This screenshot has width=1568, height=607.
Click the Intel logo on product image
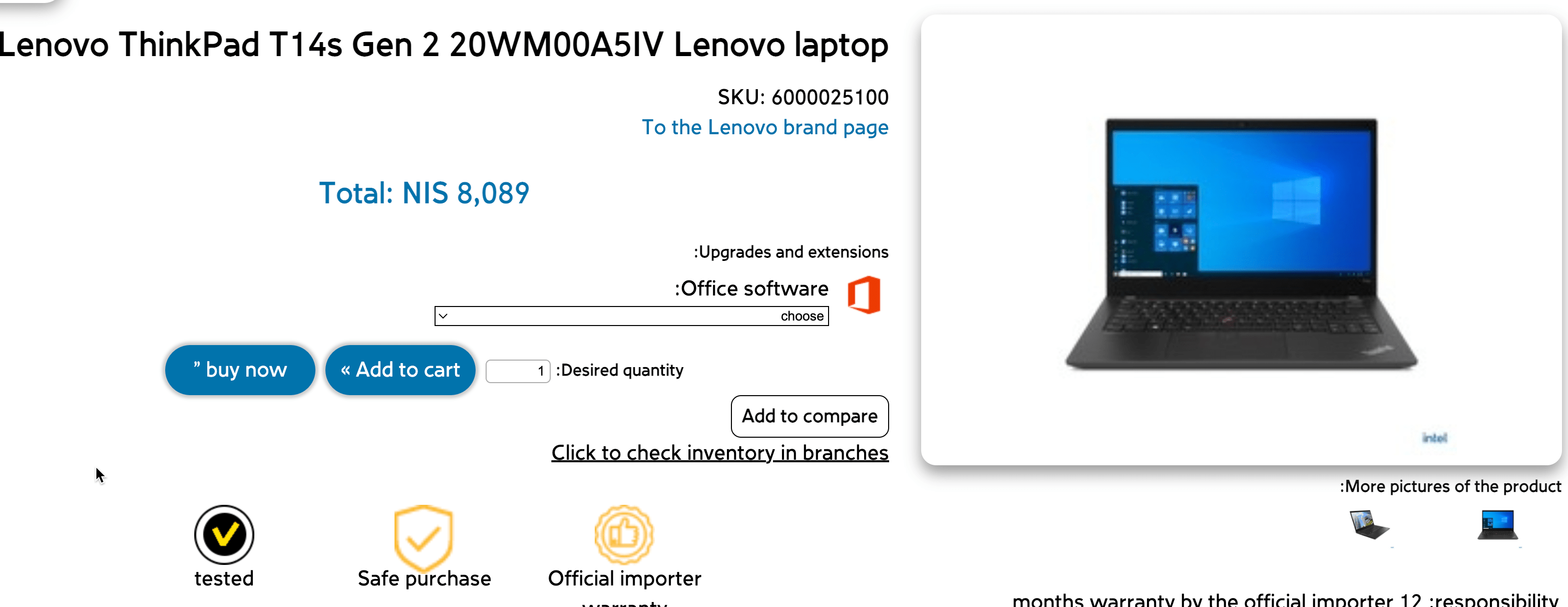[1434, 438]
